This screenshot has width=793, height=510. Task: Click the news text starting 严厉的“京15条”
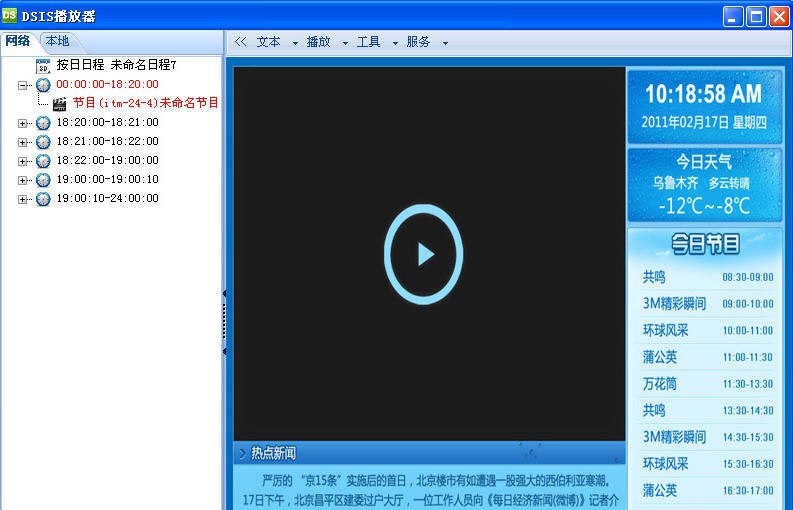click(429, 489)
